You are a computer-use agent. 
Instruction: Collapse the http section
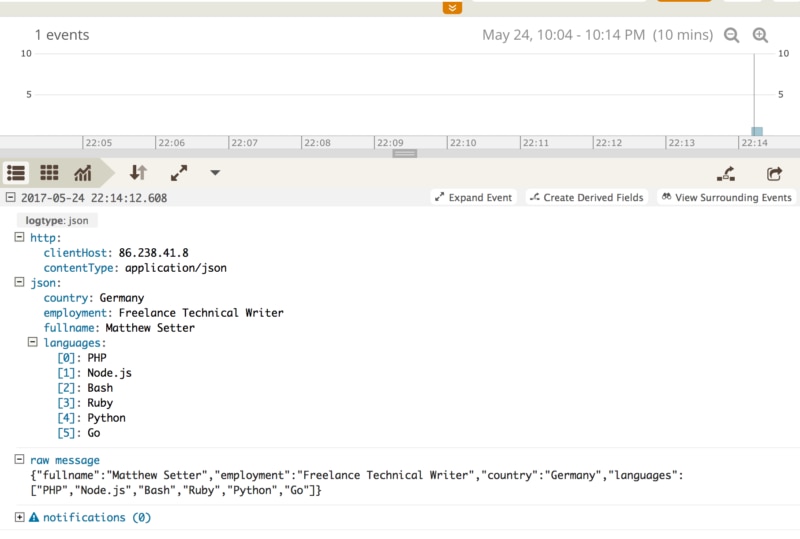point(20,237)
